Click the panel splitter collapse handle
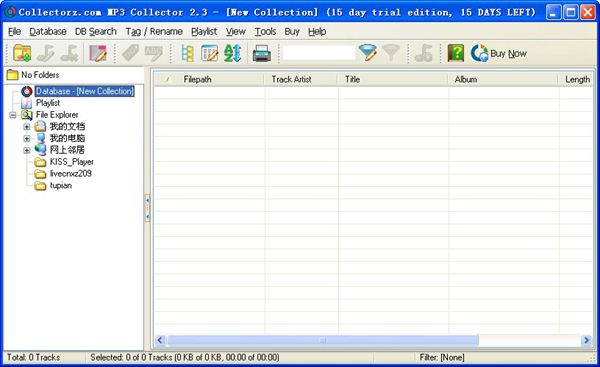This screenshot has width=600, height=367. [147, 209]
